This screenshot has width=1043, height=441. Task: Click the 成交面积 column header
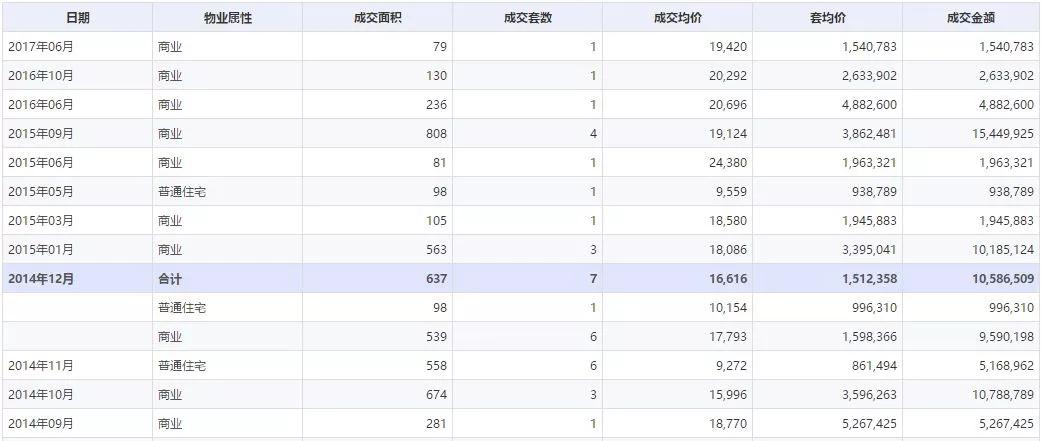click(x=378, y=18)
